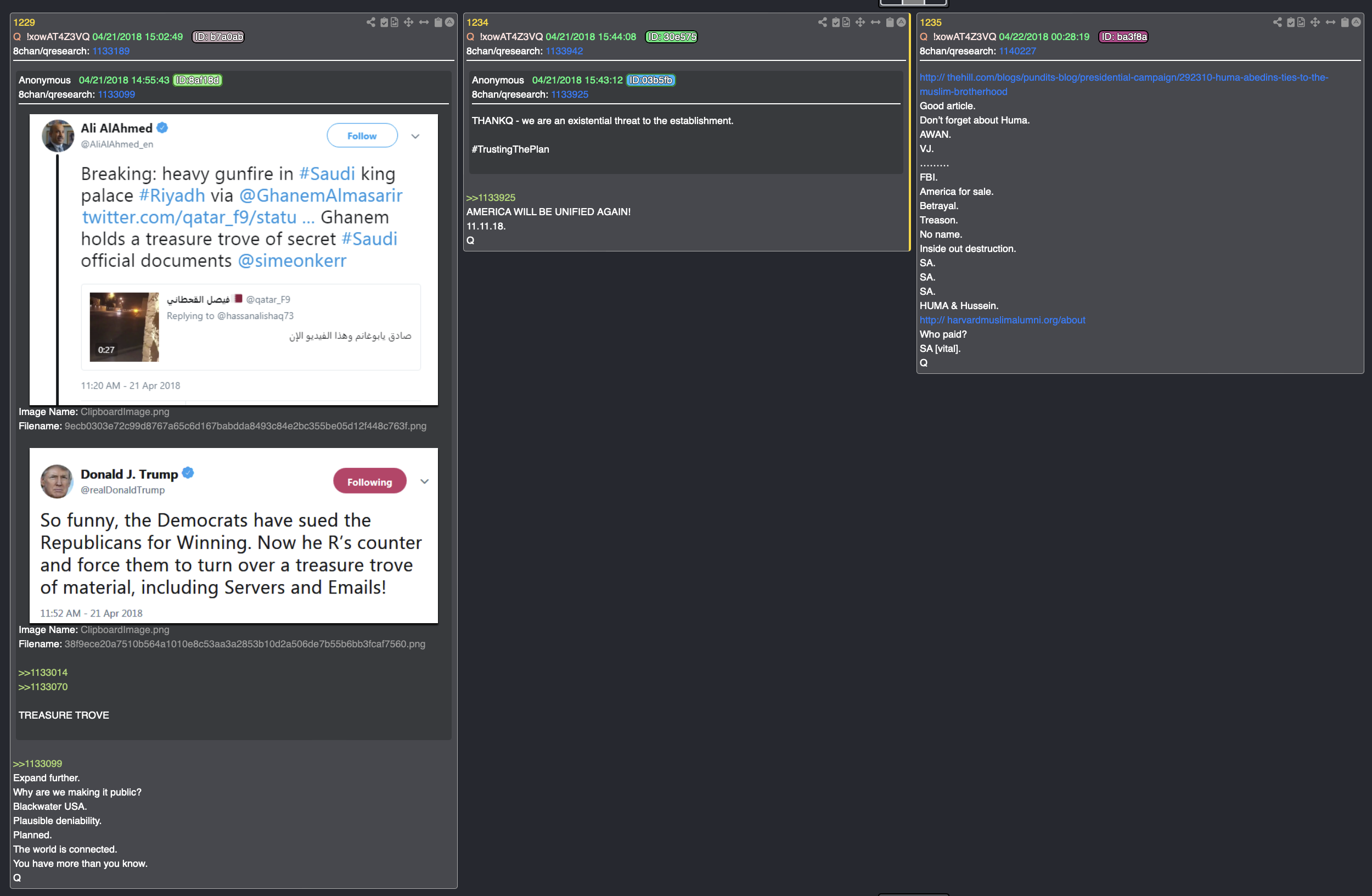Click circled A icon on post 1229
This screenshot has width=1372, height=896.
pyautogui.click(x=449, y=22)
